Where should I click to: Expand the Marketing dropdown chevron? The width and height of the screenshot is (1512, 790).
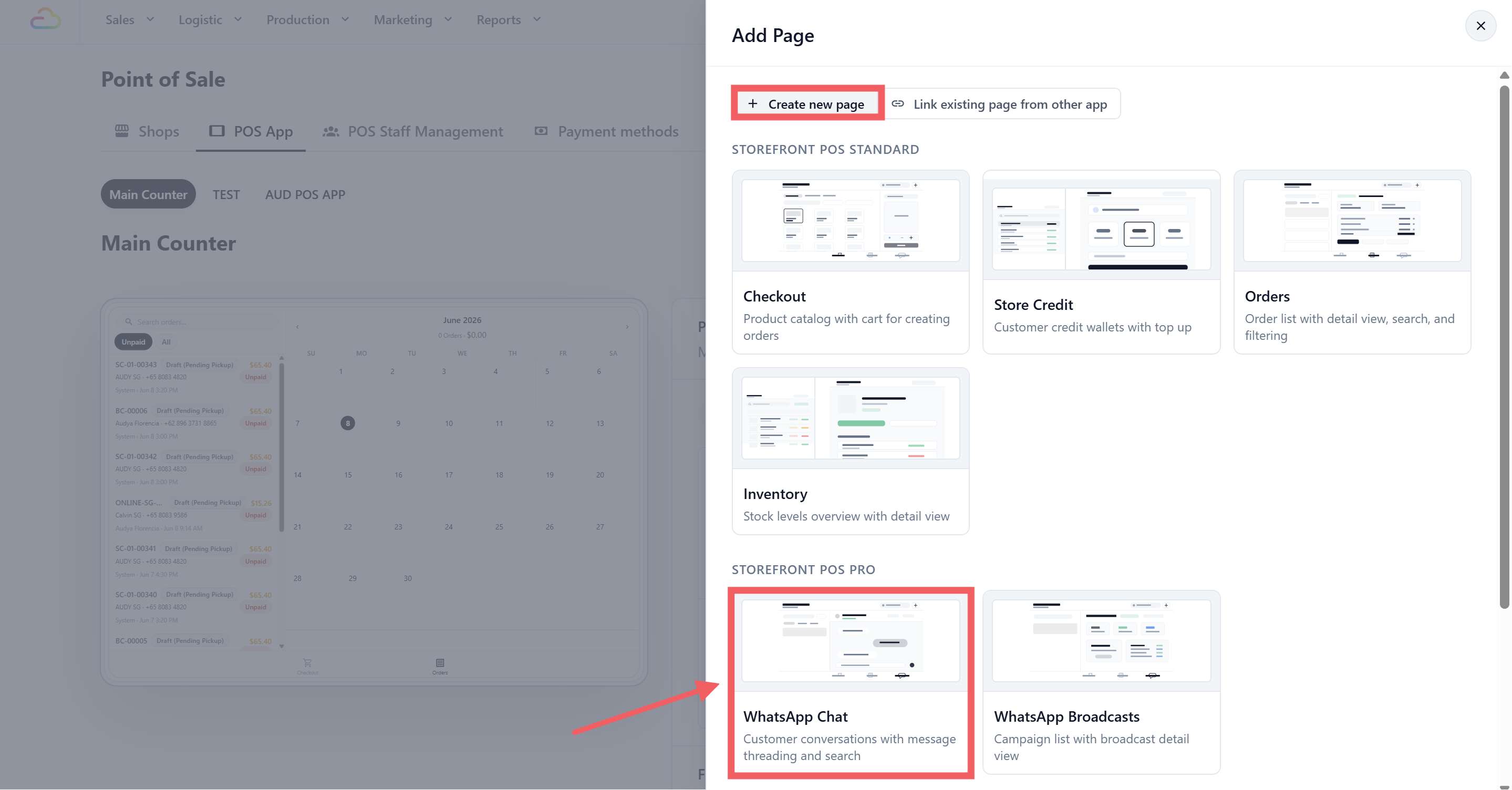448,19
